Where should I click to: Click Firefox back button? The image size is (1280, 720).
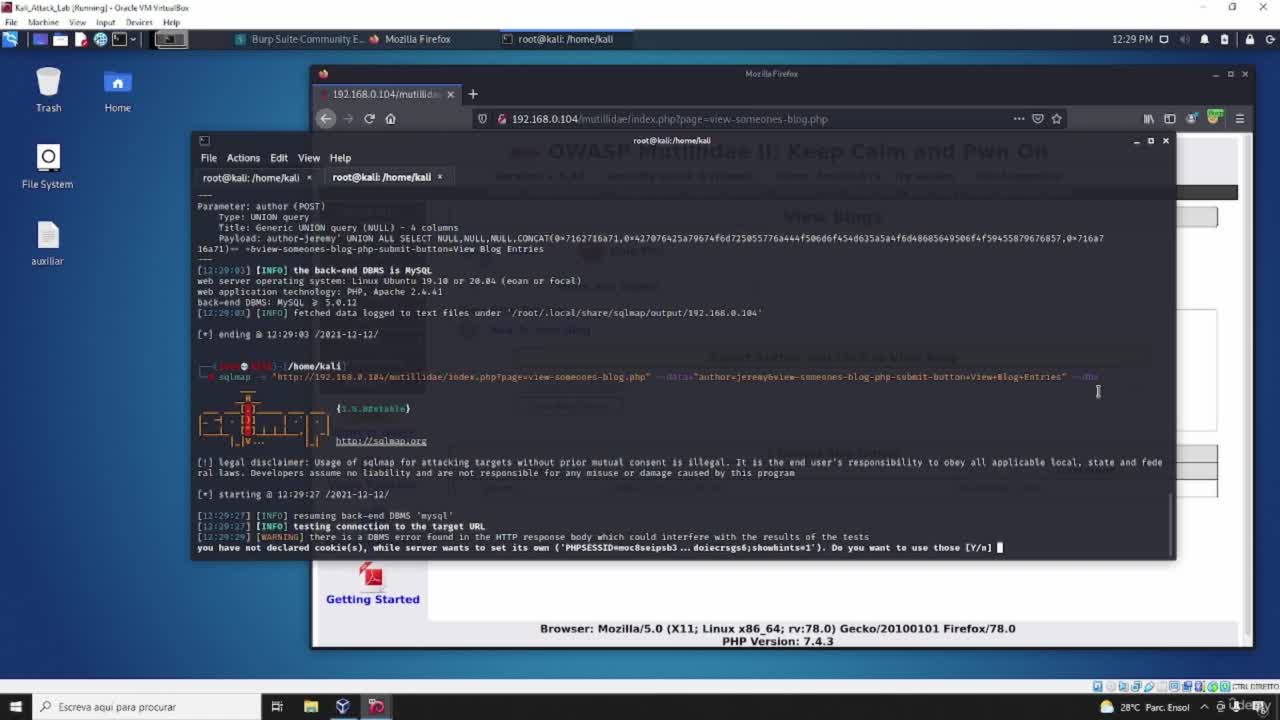coord(326,118)
